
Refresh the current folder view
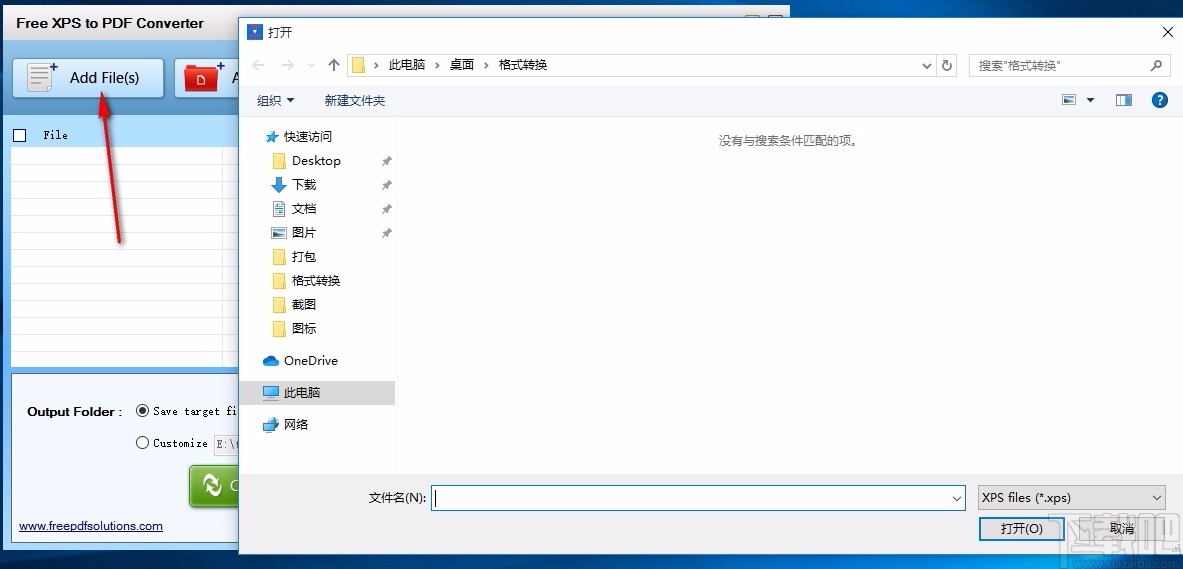[x=947, y=66]
